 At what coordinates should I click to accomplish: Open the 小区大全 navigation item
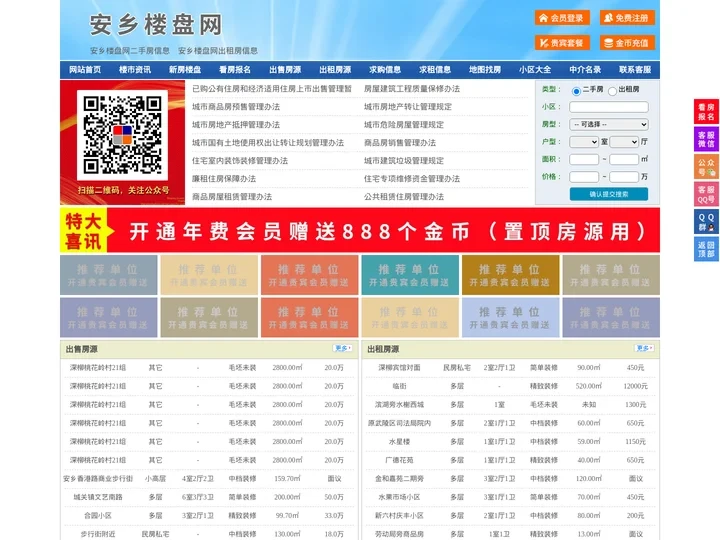[x=535, y=70]
